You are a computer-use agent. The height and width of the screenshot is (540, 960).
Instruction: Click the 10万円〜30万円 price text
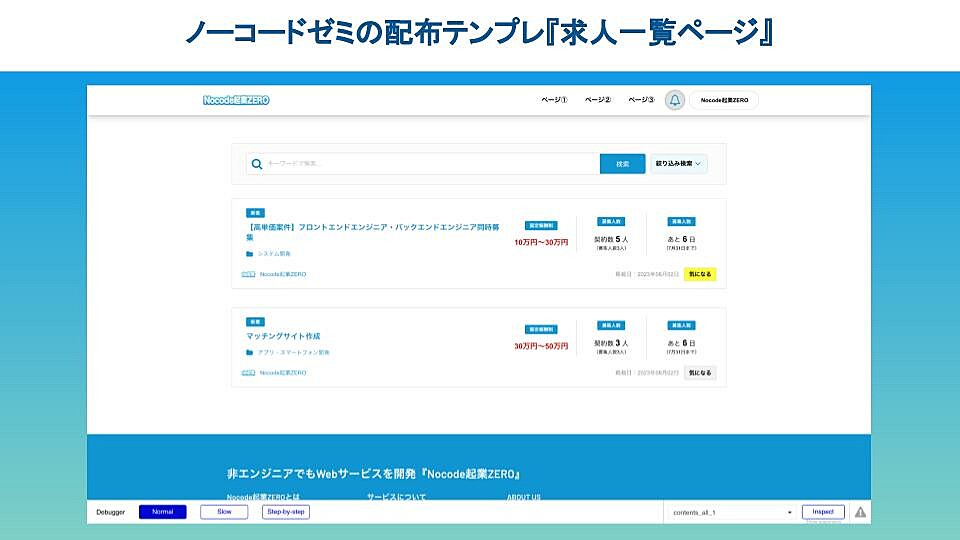pyautogui.click(x=541, y=242)
